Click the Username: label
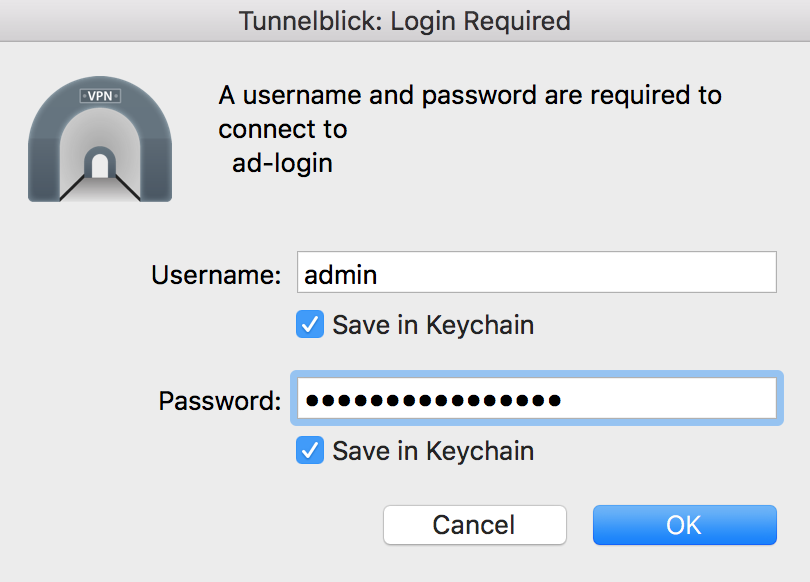 click(x=216, y=275)
